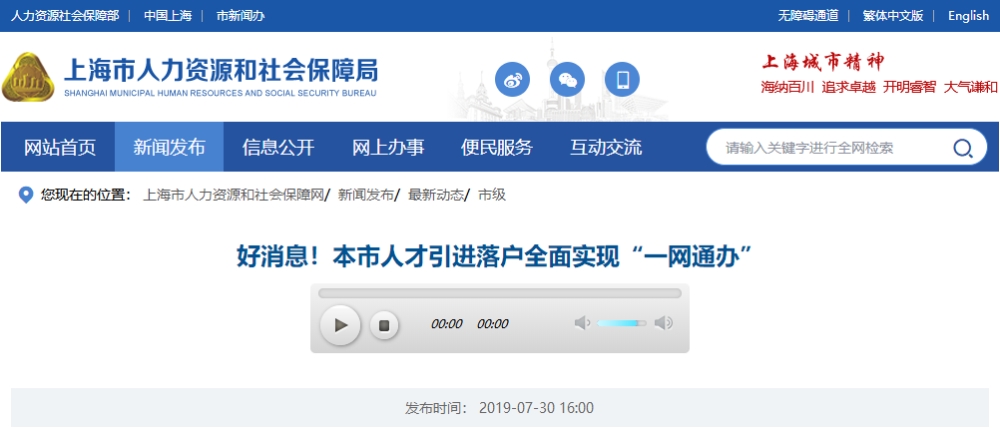Screen dimensions: 1000x428
Task: Set max volume with right speaker icon
Action: (663, 323)
